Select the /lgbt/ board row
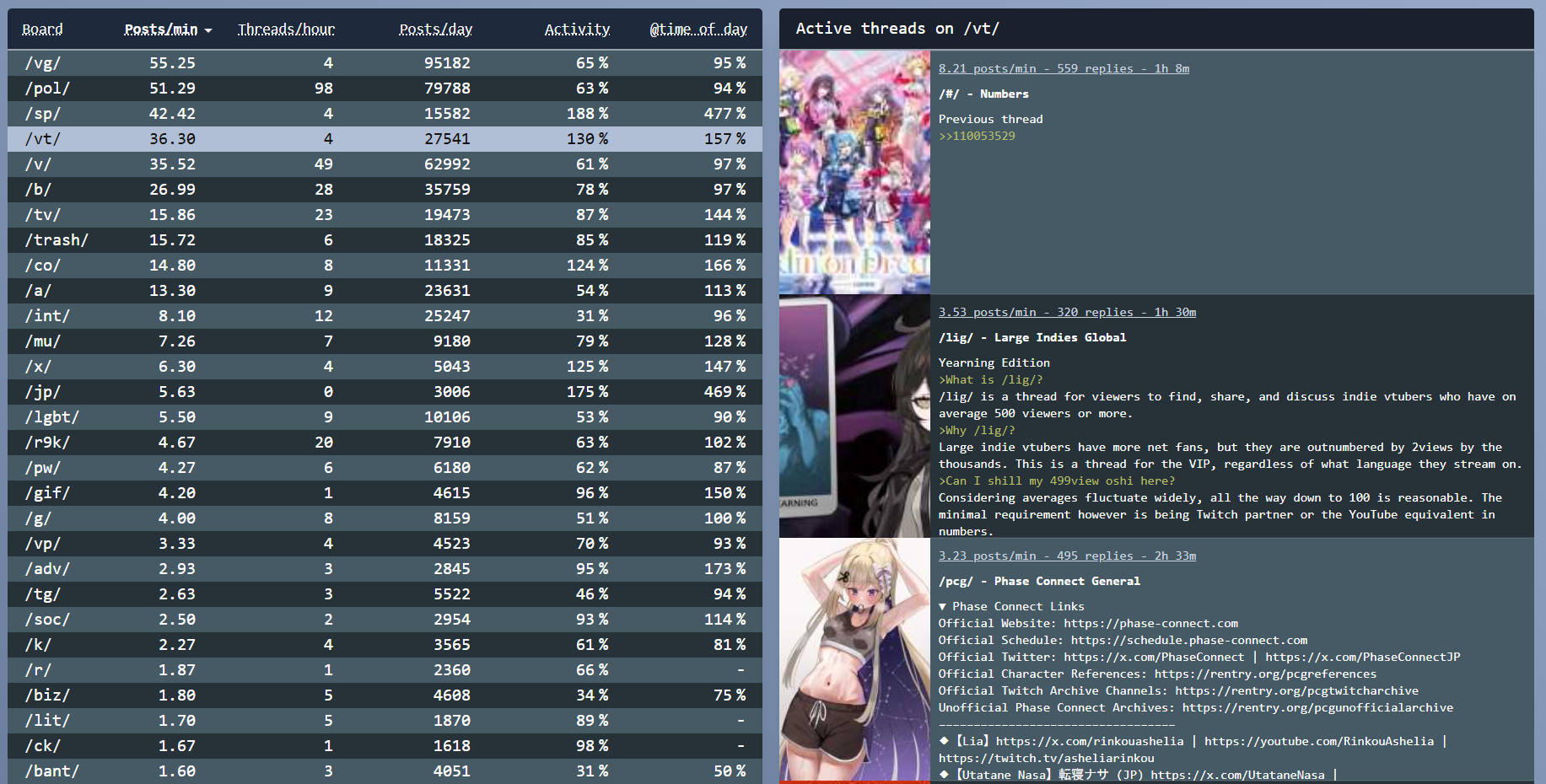Screen dimensions: 1546x784 pyautogui.click(x=385, y=417)
